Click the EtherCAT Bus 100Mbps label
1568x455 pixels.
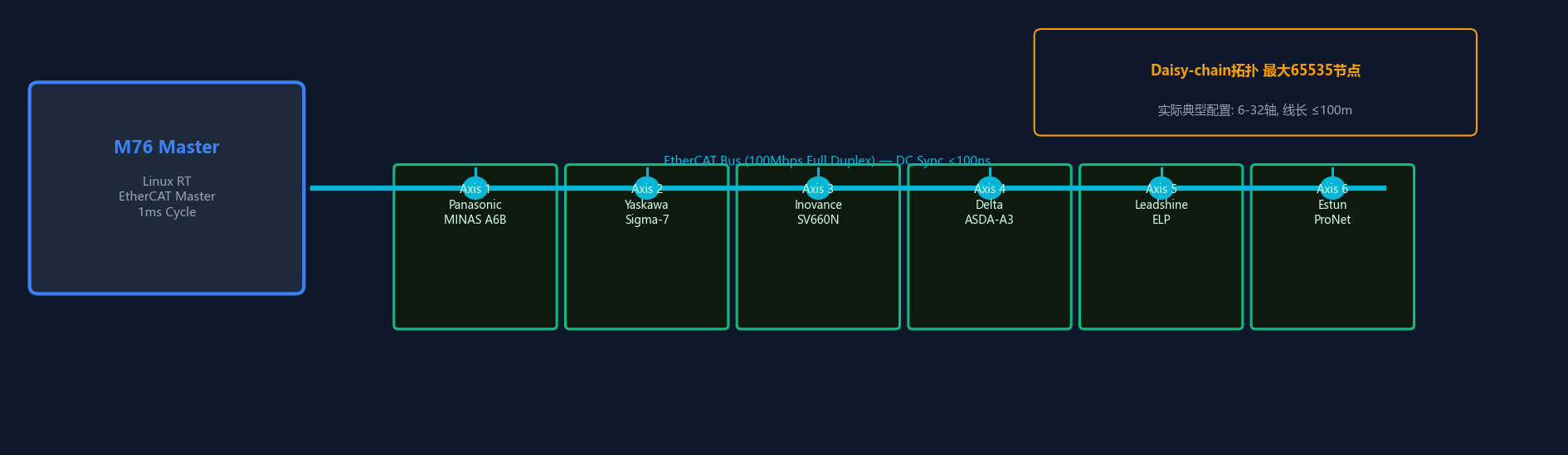[x=827, y=160]
